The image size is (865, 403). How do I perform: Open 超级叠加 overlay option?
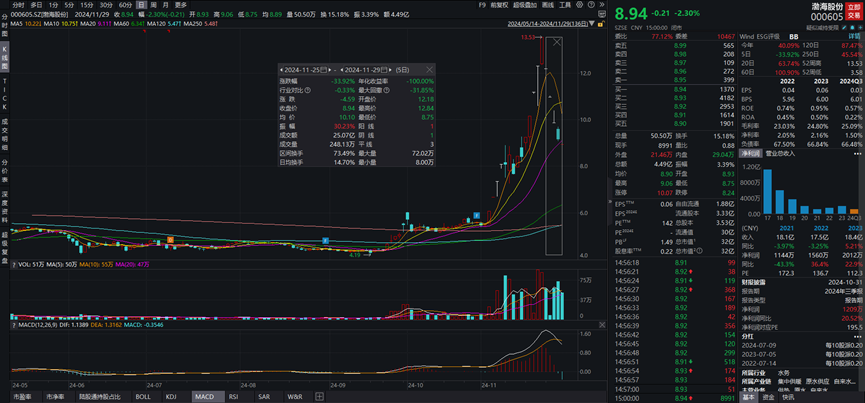tap(525, 4)
